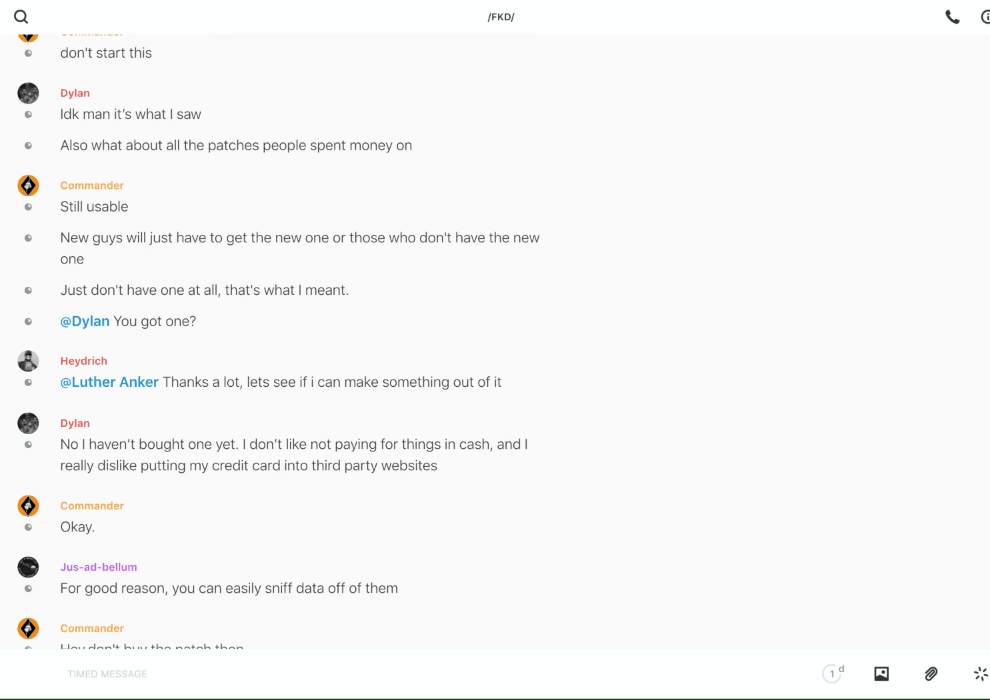The height and width of the screenshot is (700, 990).
Task: Click the ping burst icon
Action: [980, 674]
